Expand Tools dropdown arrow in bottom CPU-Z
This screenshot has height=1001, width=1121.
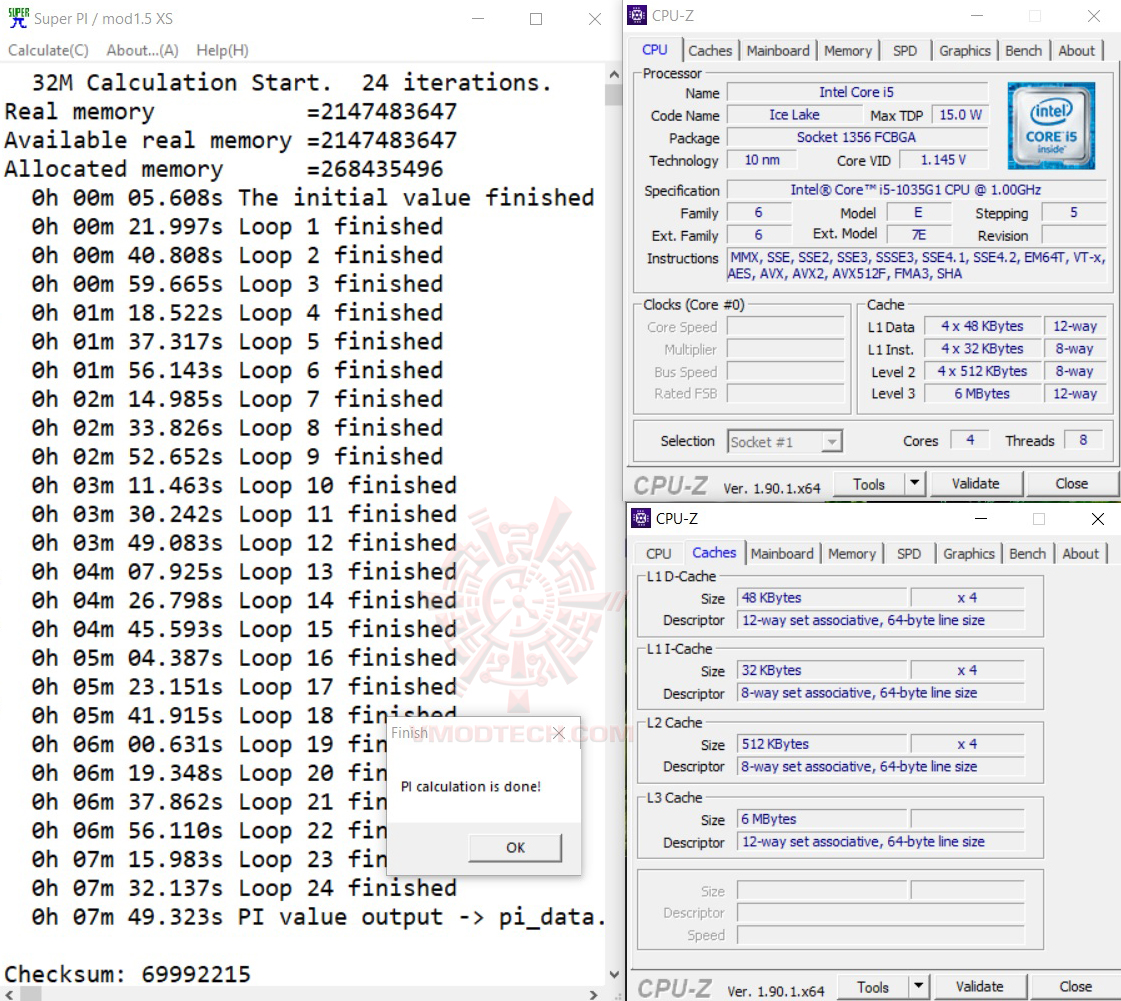[x=919, y=987]
